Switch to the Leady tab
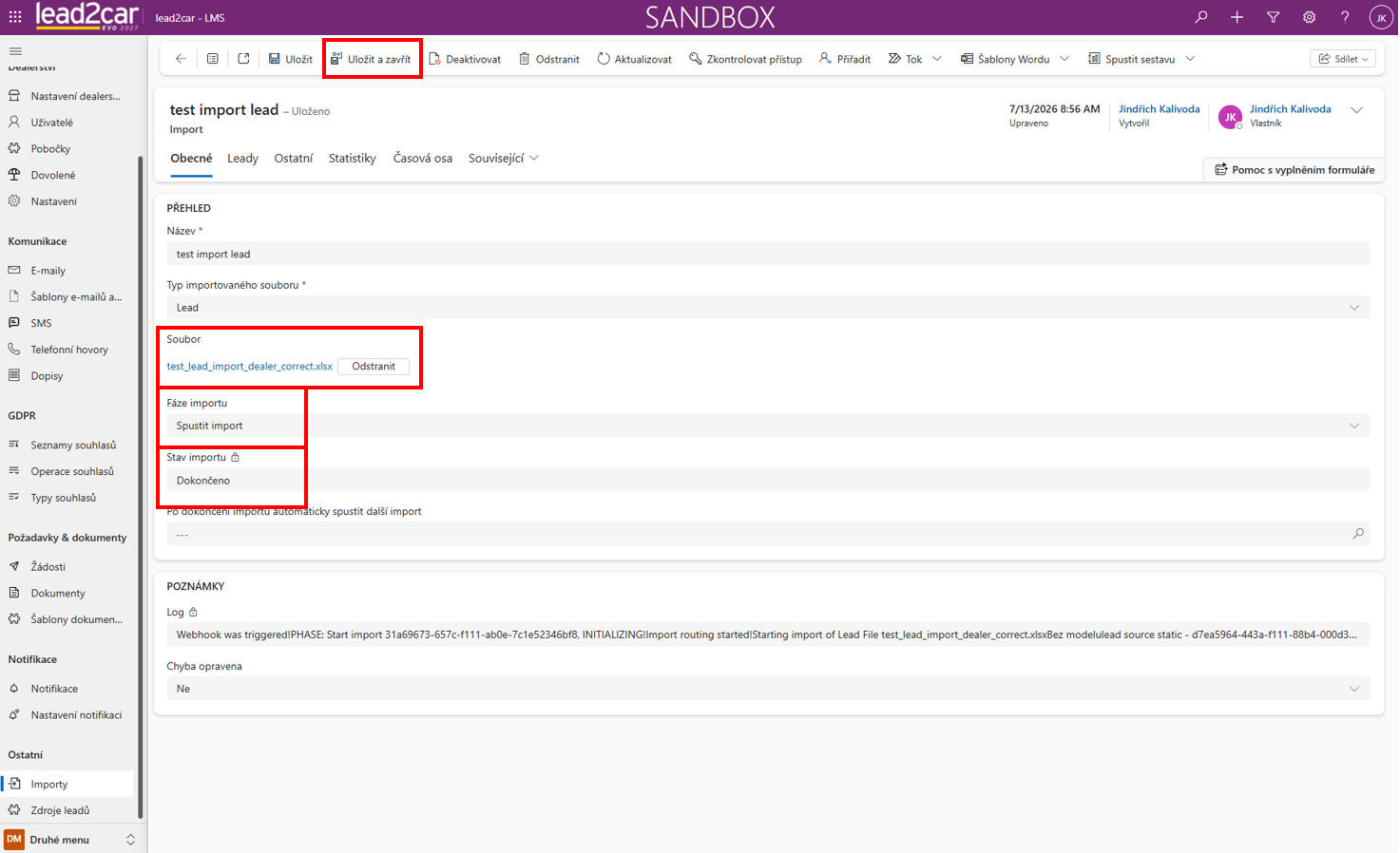 [x=242, y=159]
